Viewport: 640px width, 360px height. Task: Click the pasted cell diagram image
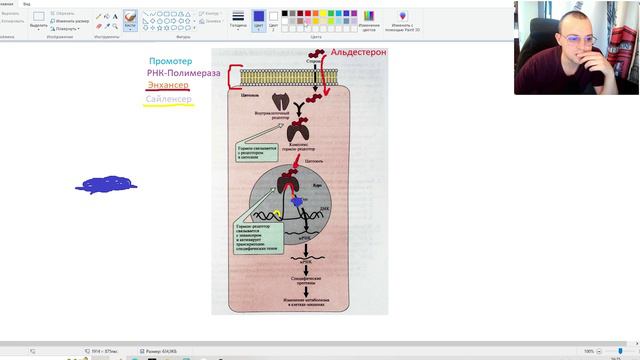pos(300,181)
